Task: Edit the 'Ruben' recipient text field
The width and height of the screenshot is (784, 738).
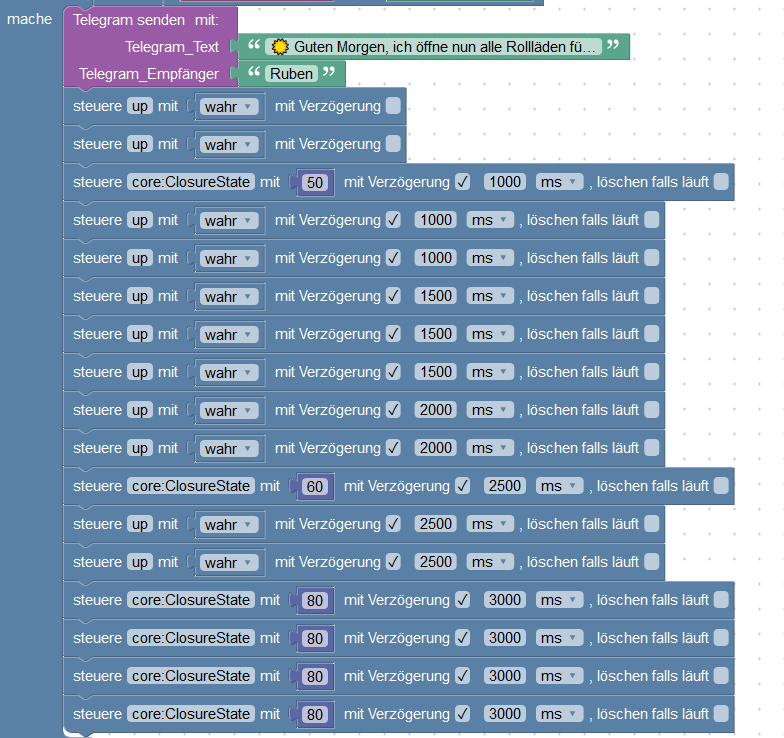Action: 292,74
